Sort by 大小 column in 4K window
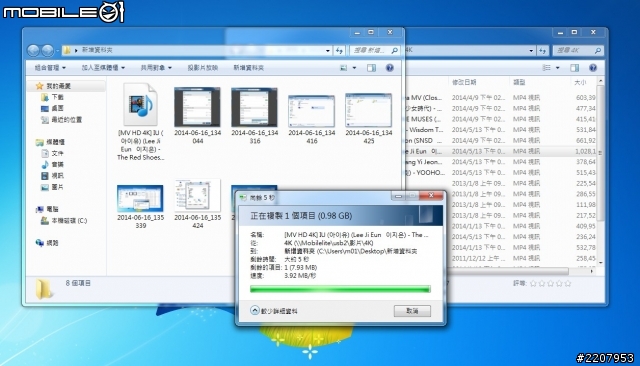 (584, 82)
